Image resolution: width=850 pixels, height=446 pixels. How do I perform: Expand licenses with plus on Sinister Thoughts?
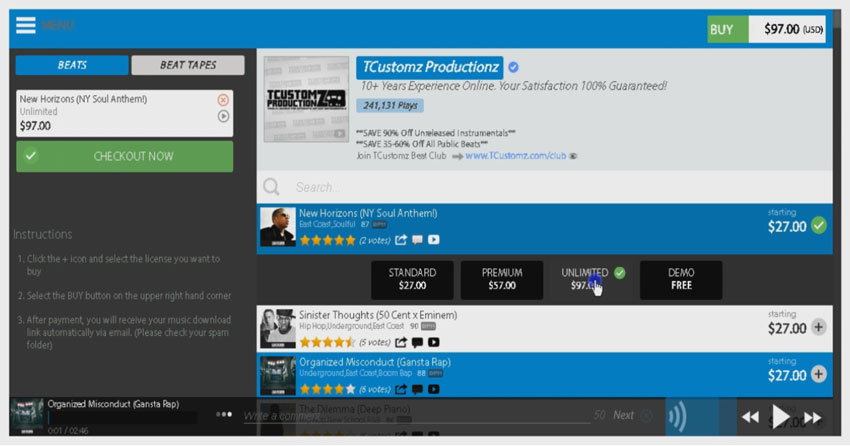(x=819, y=327)
